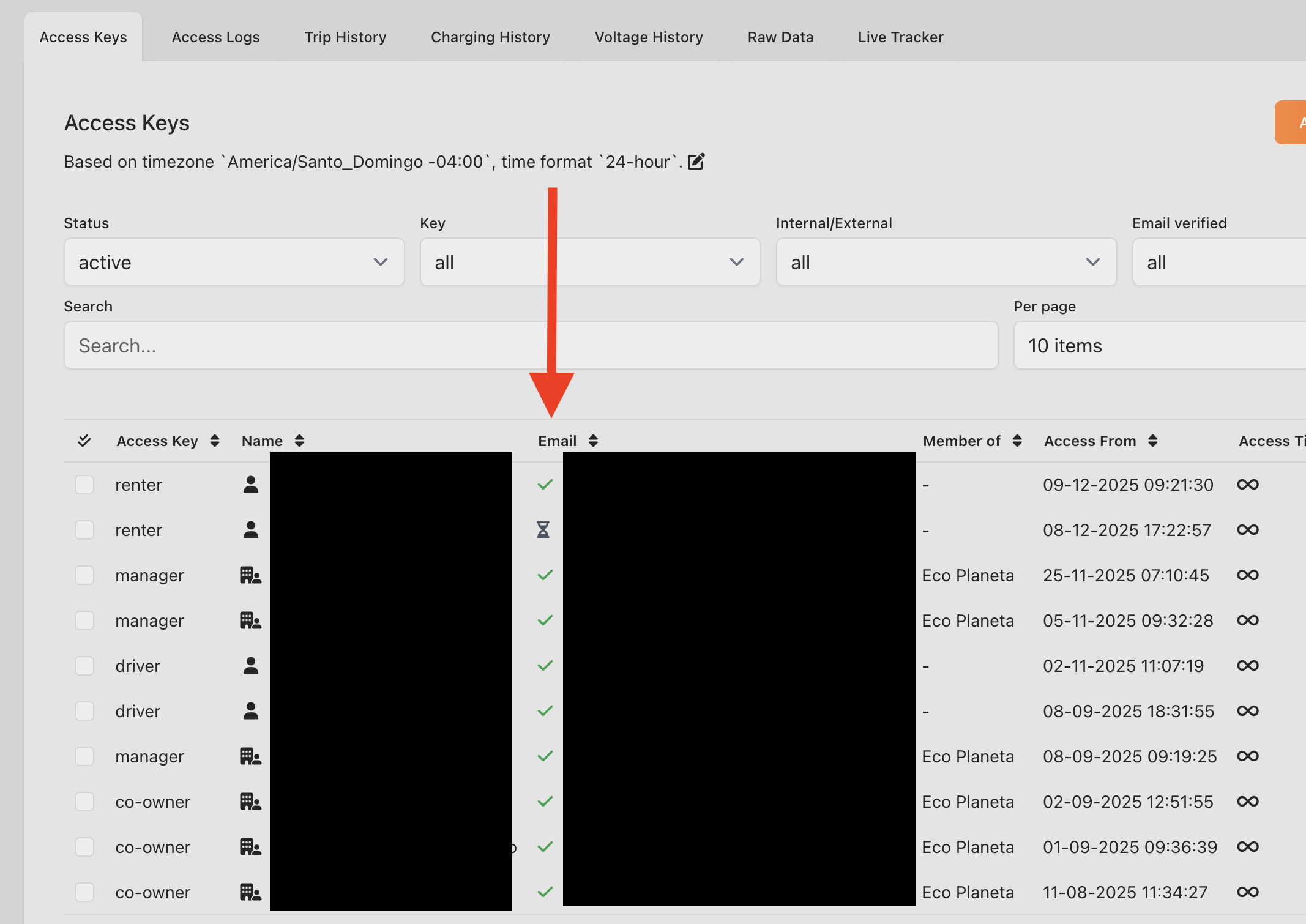1306x924 pixels.
Task: Click the orange button at top right
Action: (x=1291, y=122)
